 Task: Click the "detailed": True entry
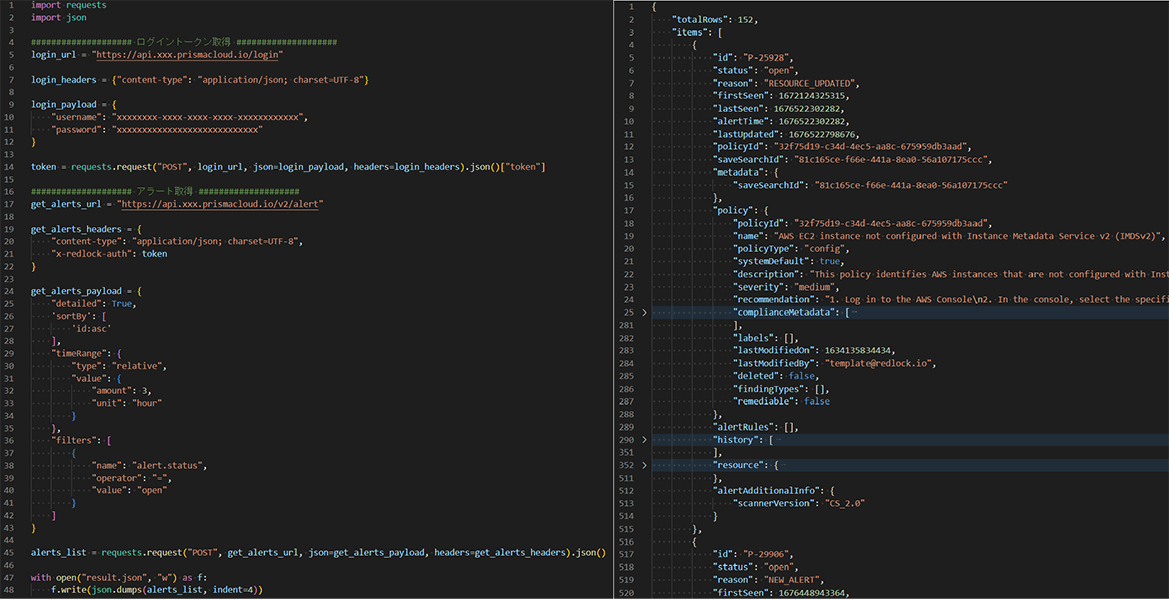(x=94, y=303)
